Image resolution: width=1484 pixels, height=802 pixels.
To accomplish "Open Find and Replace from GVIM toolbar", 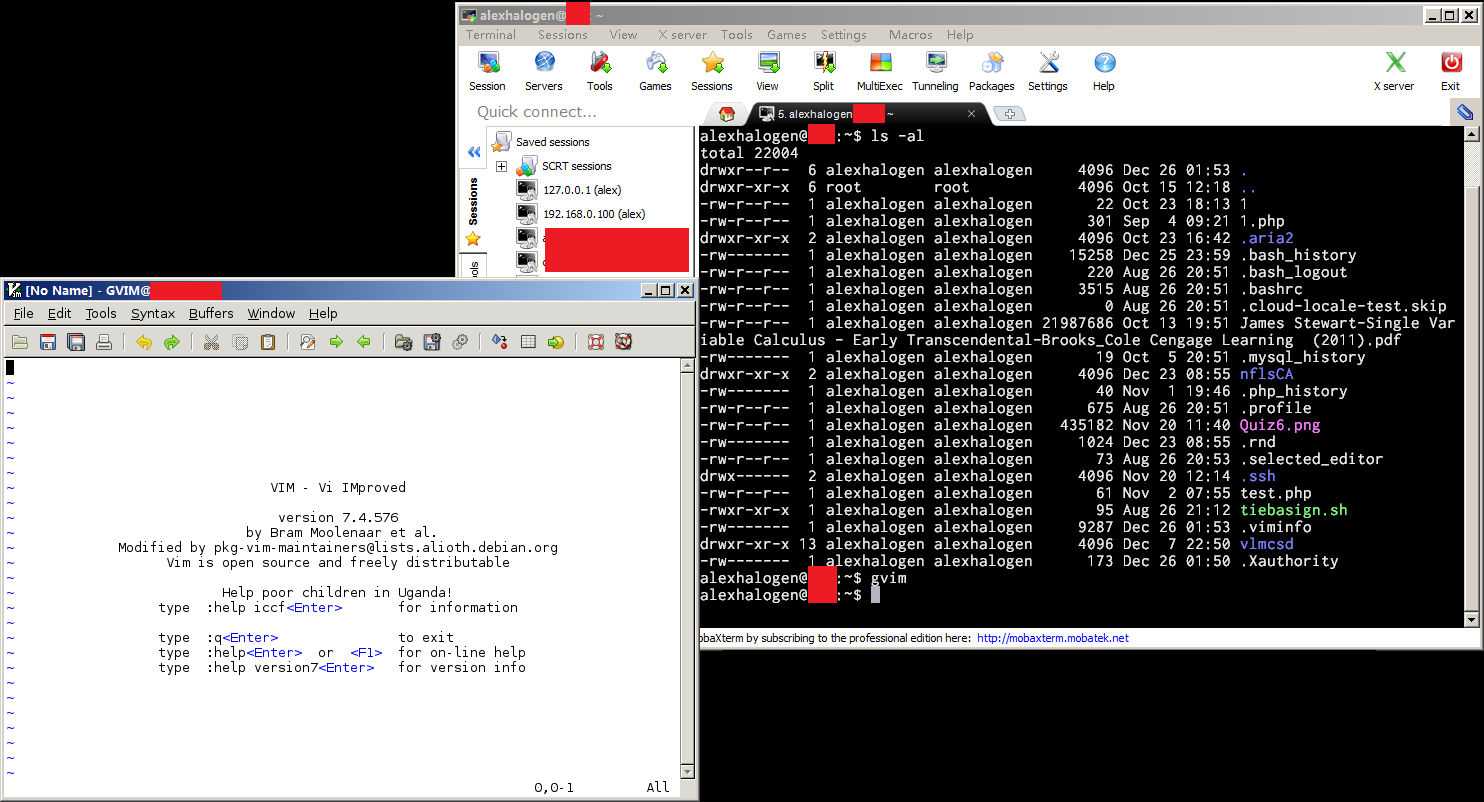I will coord(308,342).
